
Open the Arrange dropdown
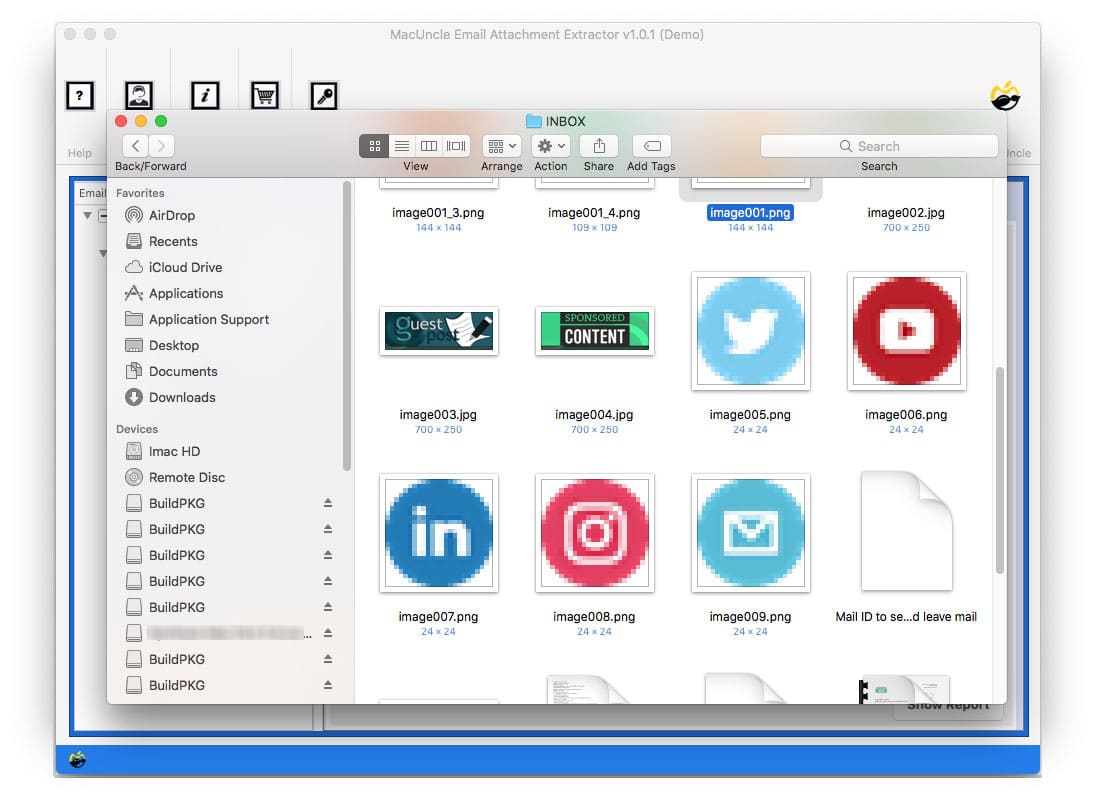point(502,146)
